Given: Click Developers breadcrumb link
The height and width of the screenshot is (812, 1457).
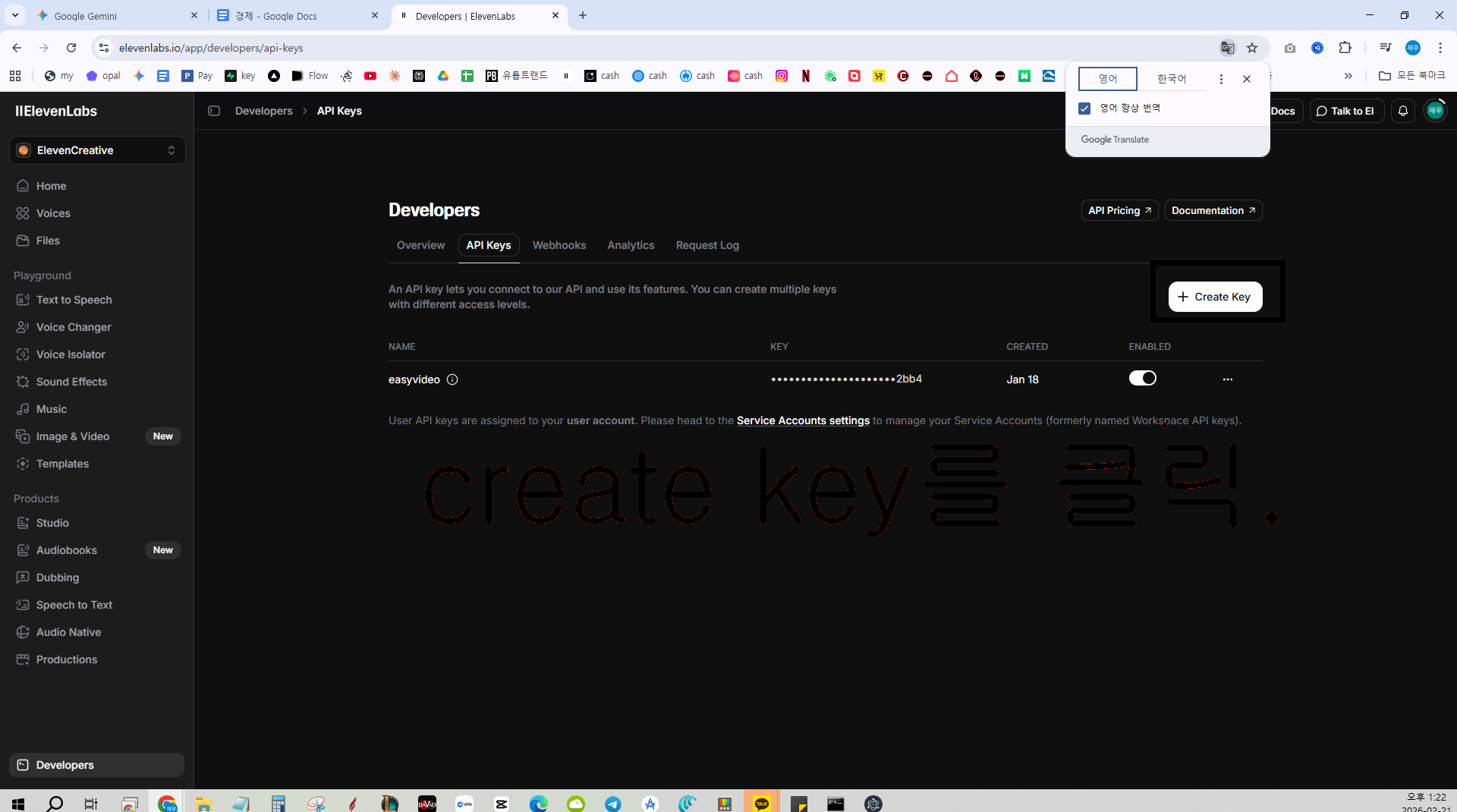Looking at the screenshot, I should point(263,111).
